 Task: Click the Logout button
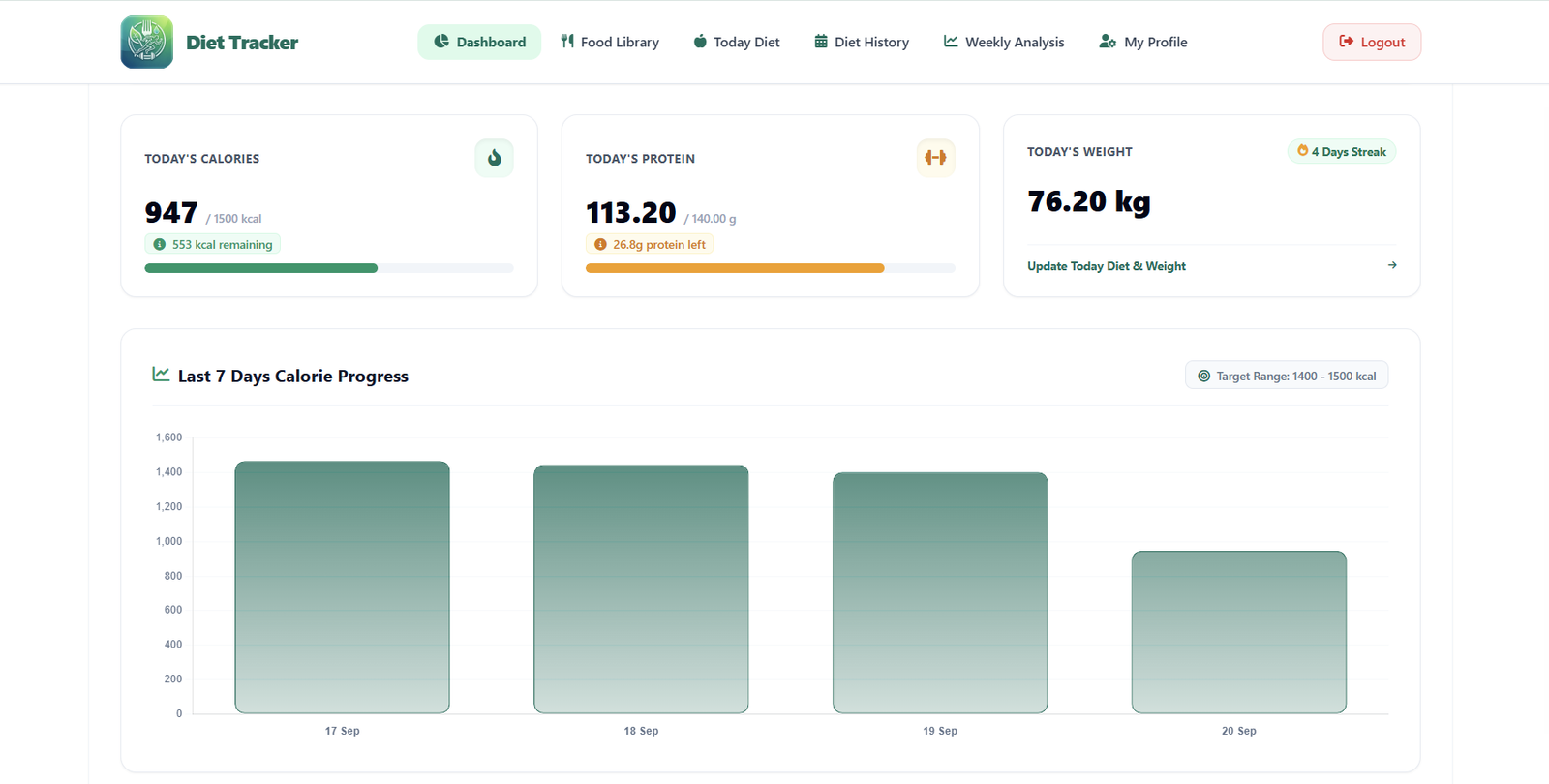(1372, 42)
